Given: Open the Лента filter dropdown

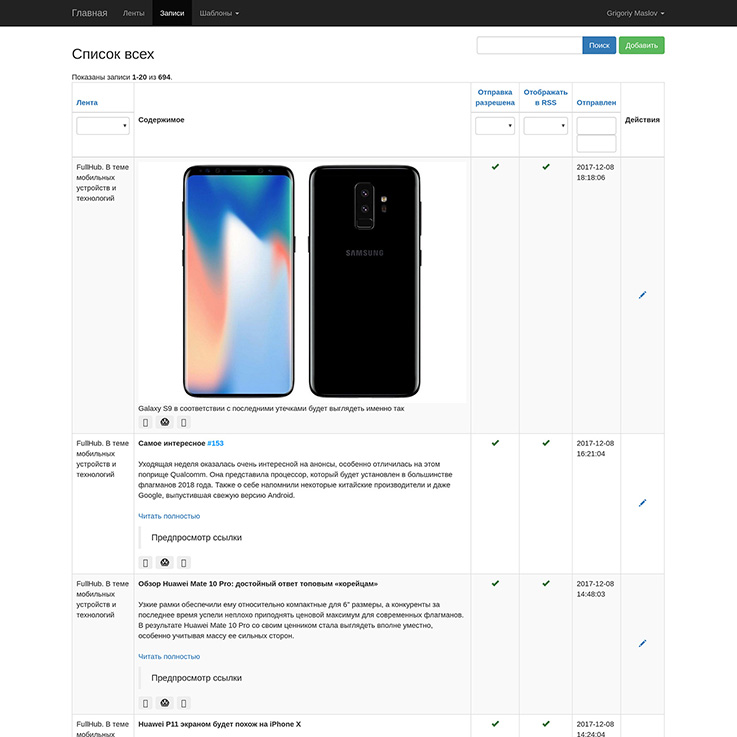Looking at the screenshot, I should (103, 126).
